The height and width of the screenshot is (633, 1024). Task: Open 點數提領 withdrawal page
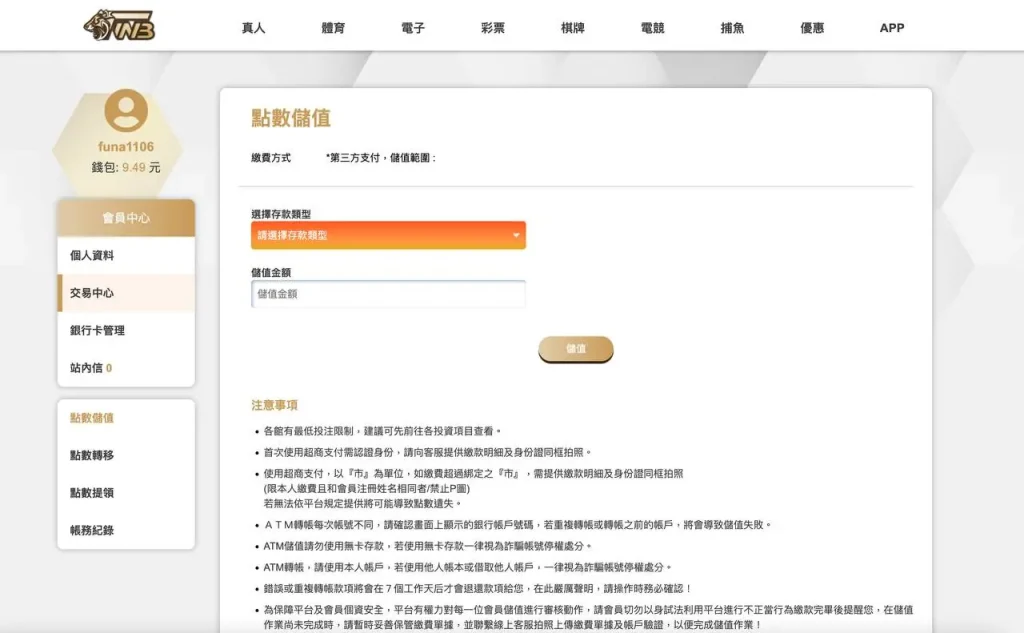92,493
